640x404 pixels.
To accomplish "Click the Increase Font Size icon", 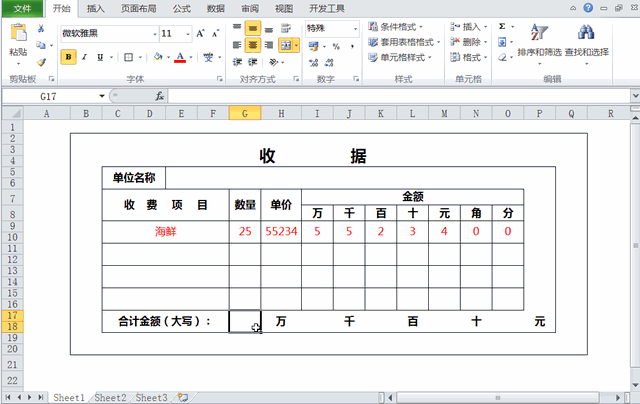I will 200,33.
